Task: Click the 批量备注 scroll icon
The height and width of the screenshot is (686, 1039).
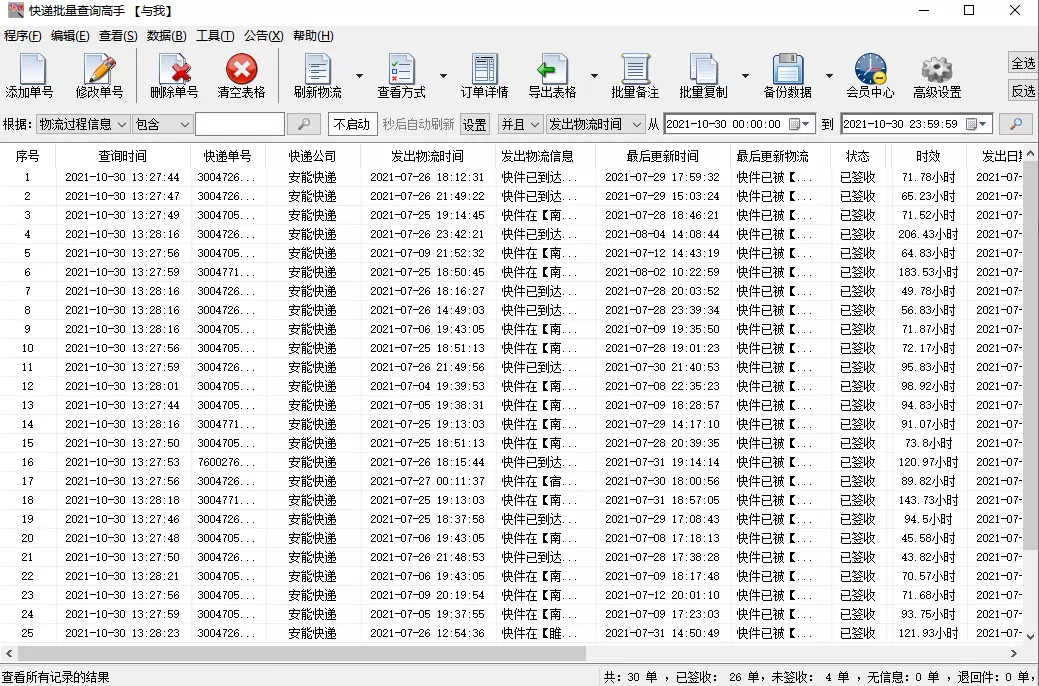Action: pyautogui.click(x=635, y=69)
